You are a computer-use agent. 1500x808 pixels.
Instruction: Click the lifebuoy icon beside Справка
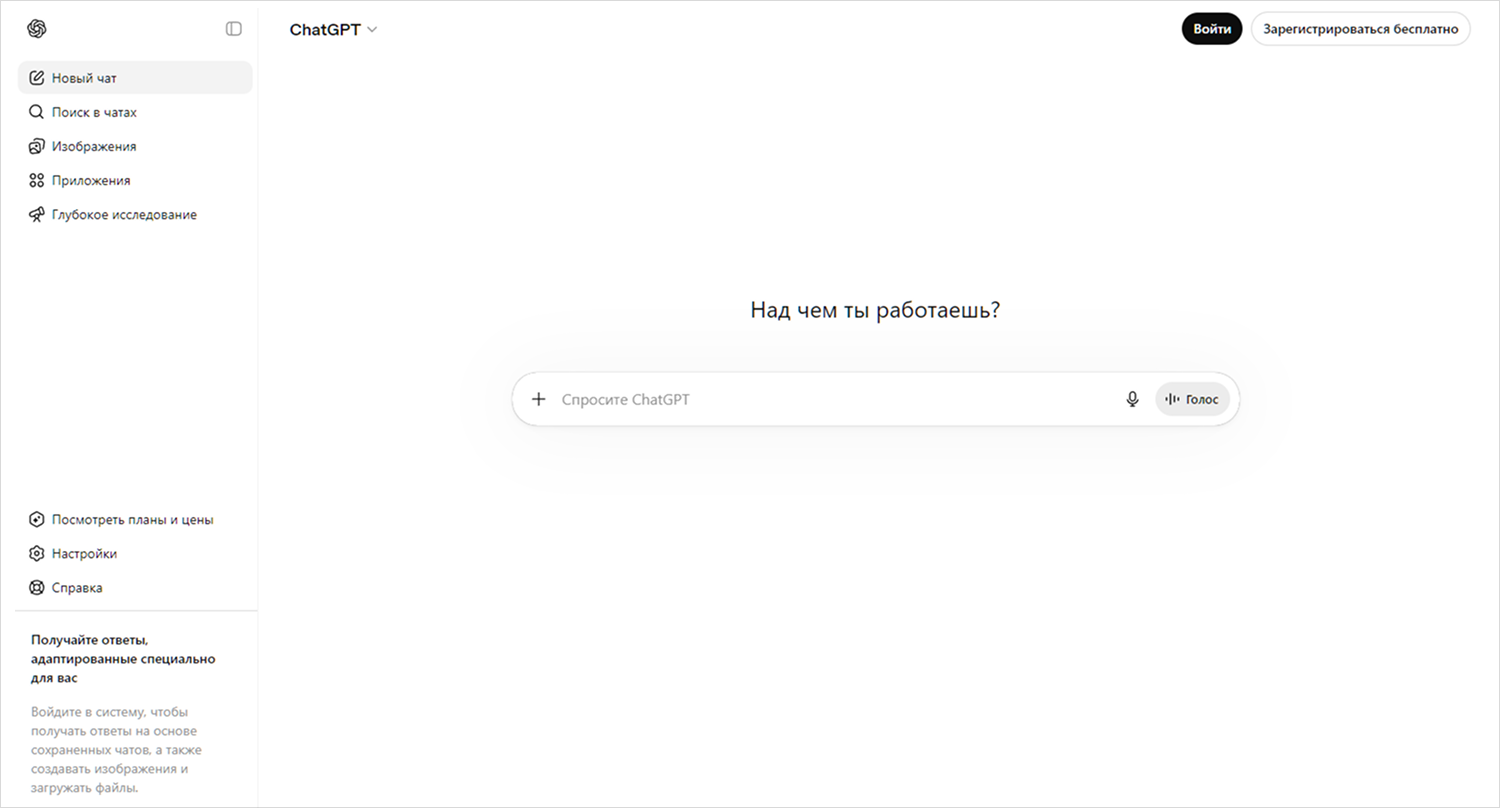point(37,587)
